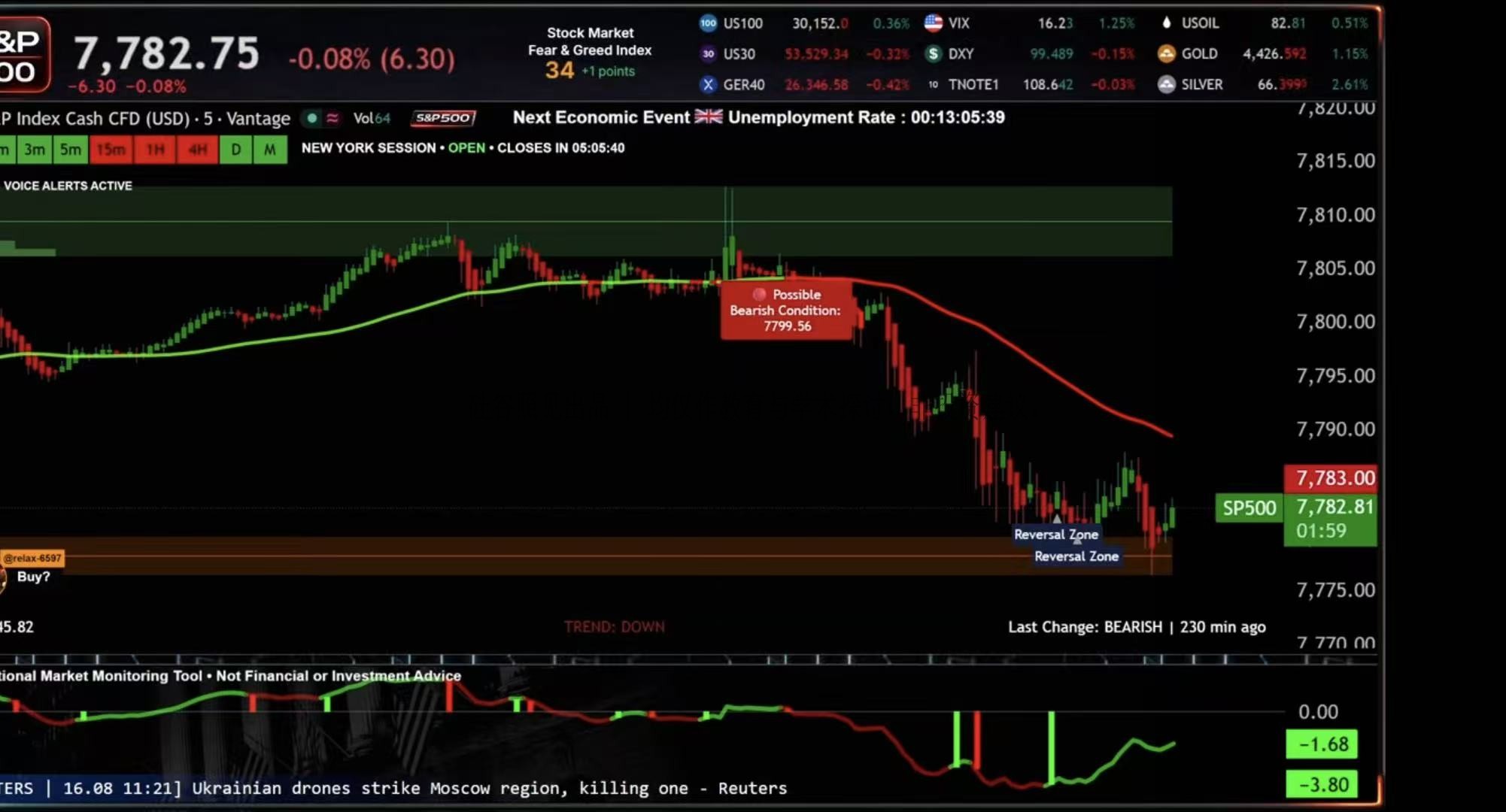Screen dimensions: 1506x812
Task: Click the 7,800.00 price axis label
Action: click(x=1335, y=322)
